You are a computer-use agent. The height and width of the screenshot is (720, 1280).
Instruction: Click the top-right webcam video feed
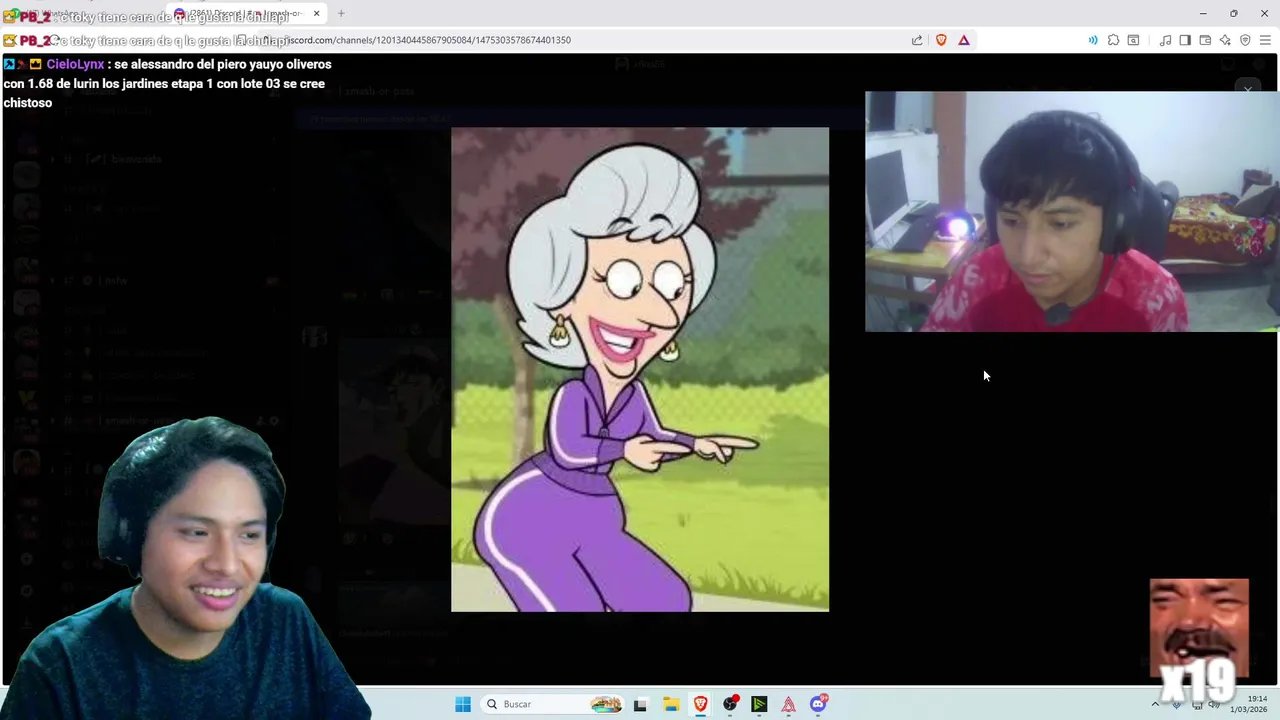1071,211
